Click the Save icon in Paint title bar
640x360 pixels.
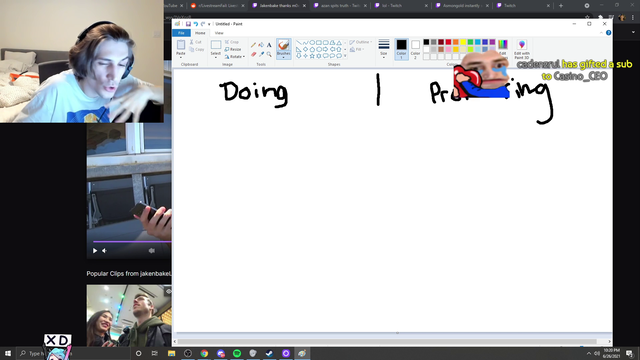click(x=188, y=24)
